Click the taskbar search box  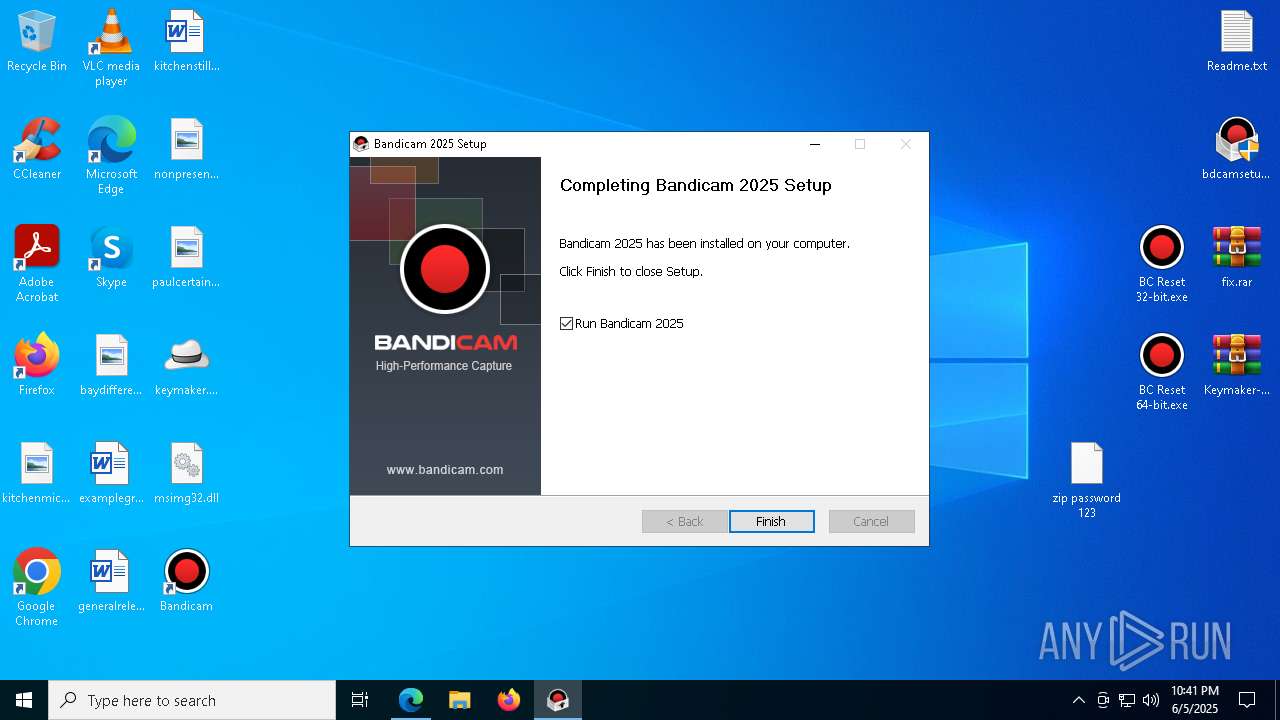pos(192,700)
